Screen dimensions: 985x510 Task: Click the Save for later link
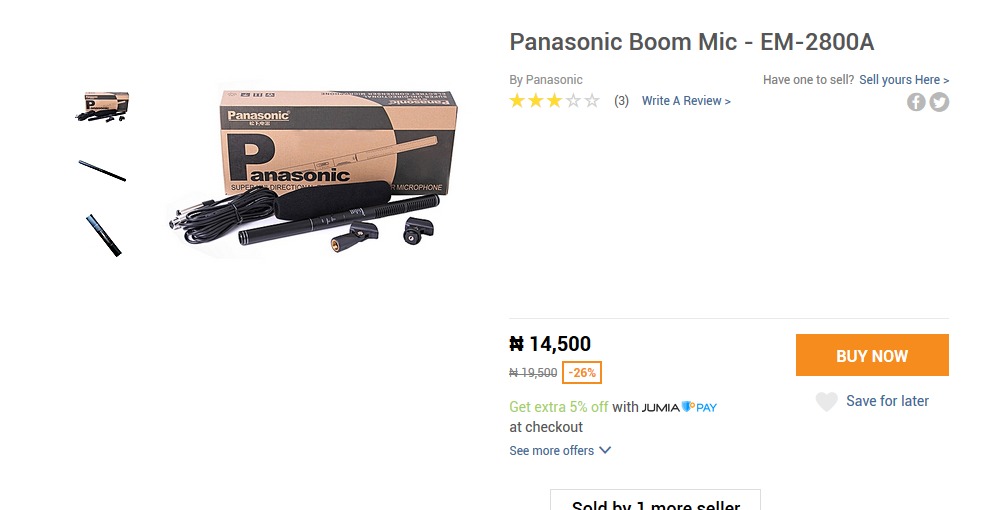pos(887,401)
